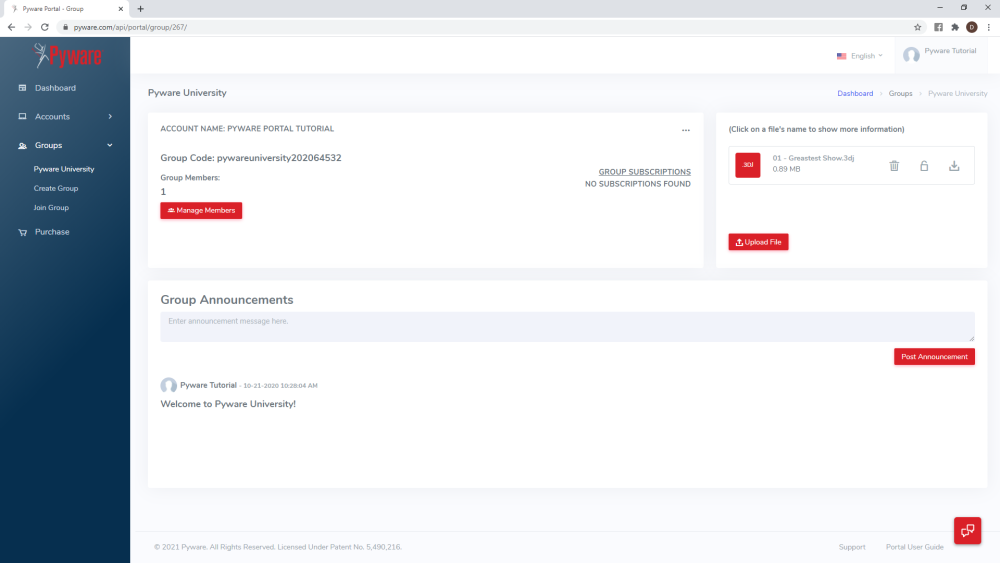Close the Pyware Portal - Group tab
Viewport: 1000px width, 563px height.
(x=121, y=9)
